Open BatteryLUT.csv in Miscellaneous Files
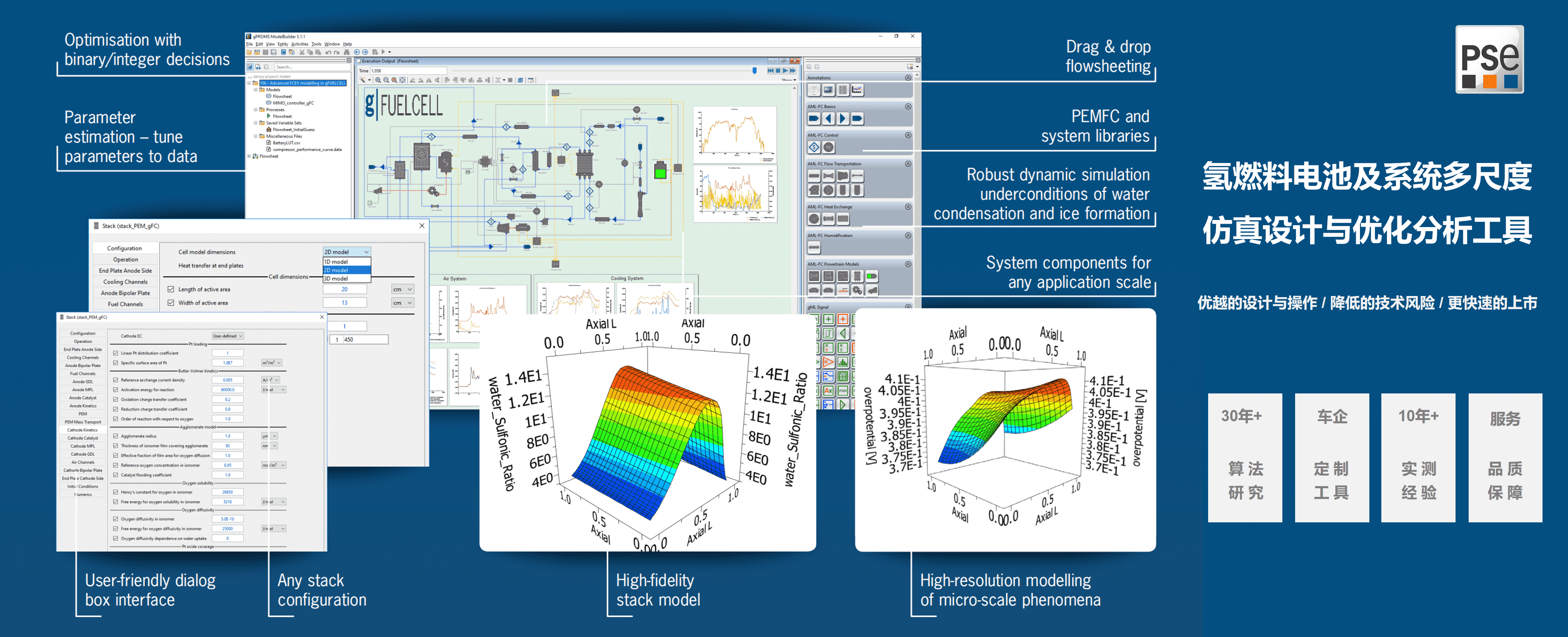The width and height of the screenshot is (1568, 637). (x=287, y=143)
